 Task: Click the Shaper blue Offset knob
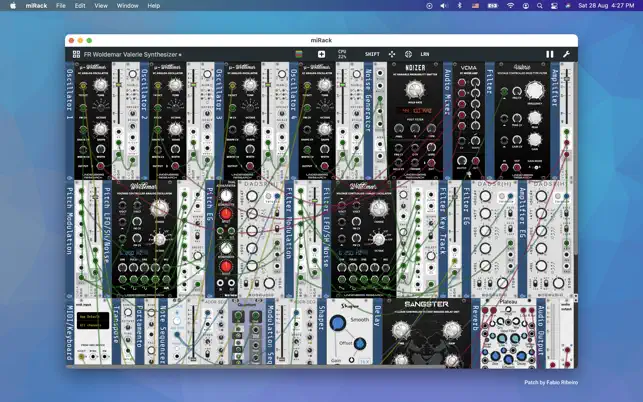tap(360, 343)
